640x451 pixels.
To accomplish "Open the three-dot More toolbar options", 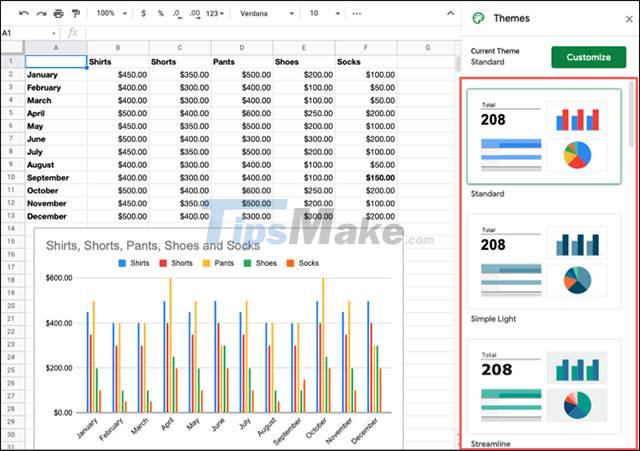I will (356, 13).
